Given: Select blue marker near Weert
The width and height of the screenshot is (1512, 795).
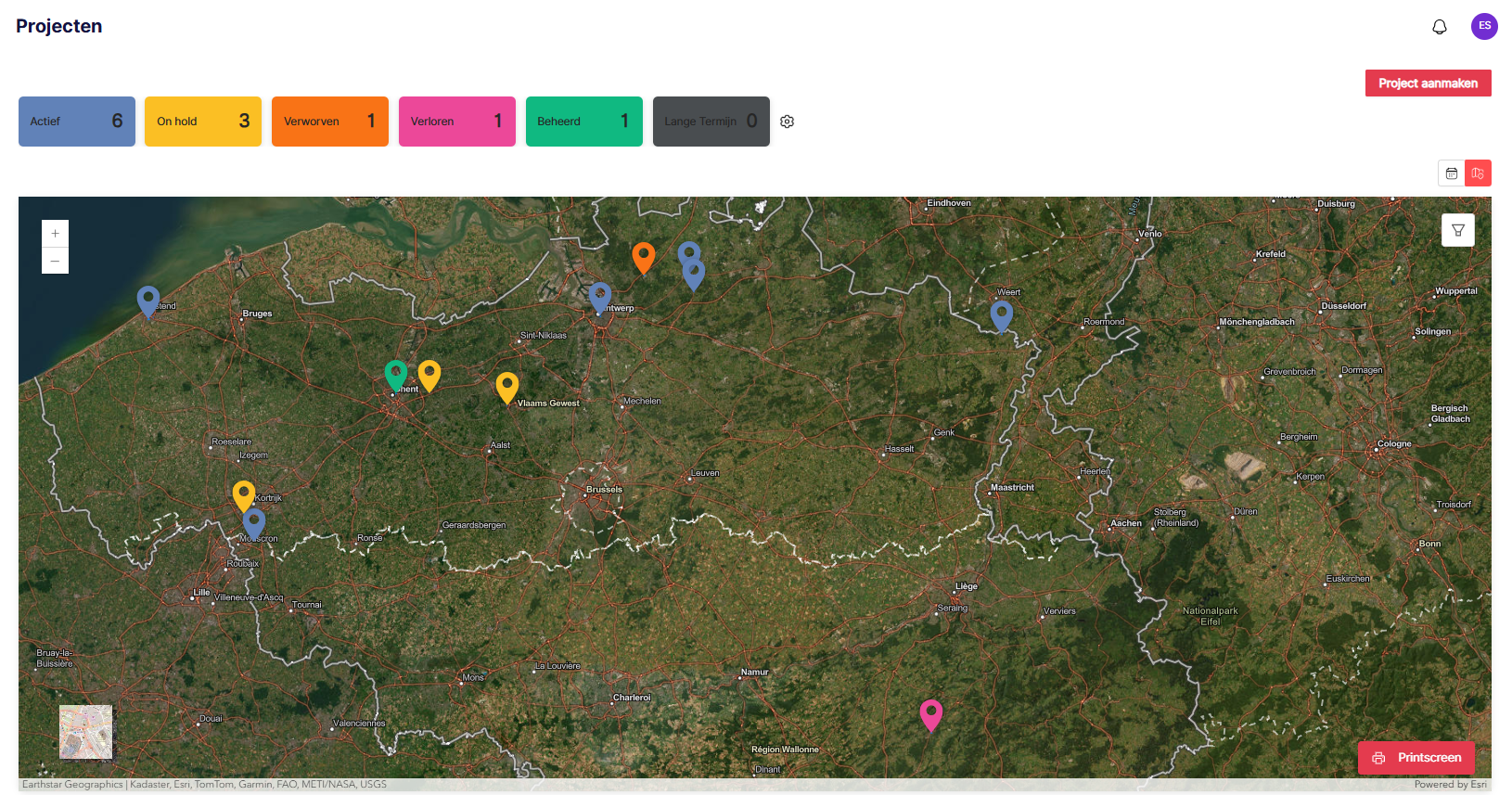Looking at the screenshot, I should point(1002,316).
